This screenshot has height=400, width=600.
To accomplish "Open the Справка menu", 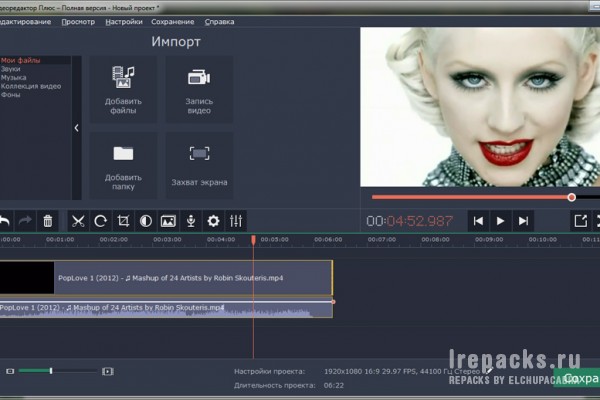I will tap(219, 22).
